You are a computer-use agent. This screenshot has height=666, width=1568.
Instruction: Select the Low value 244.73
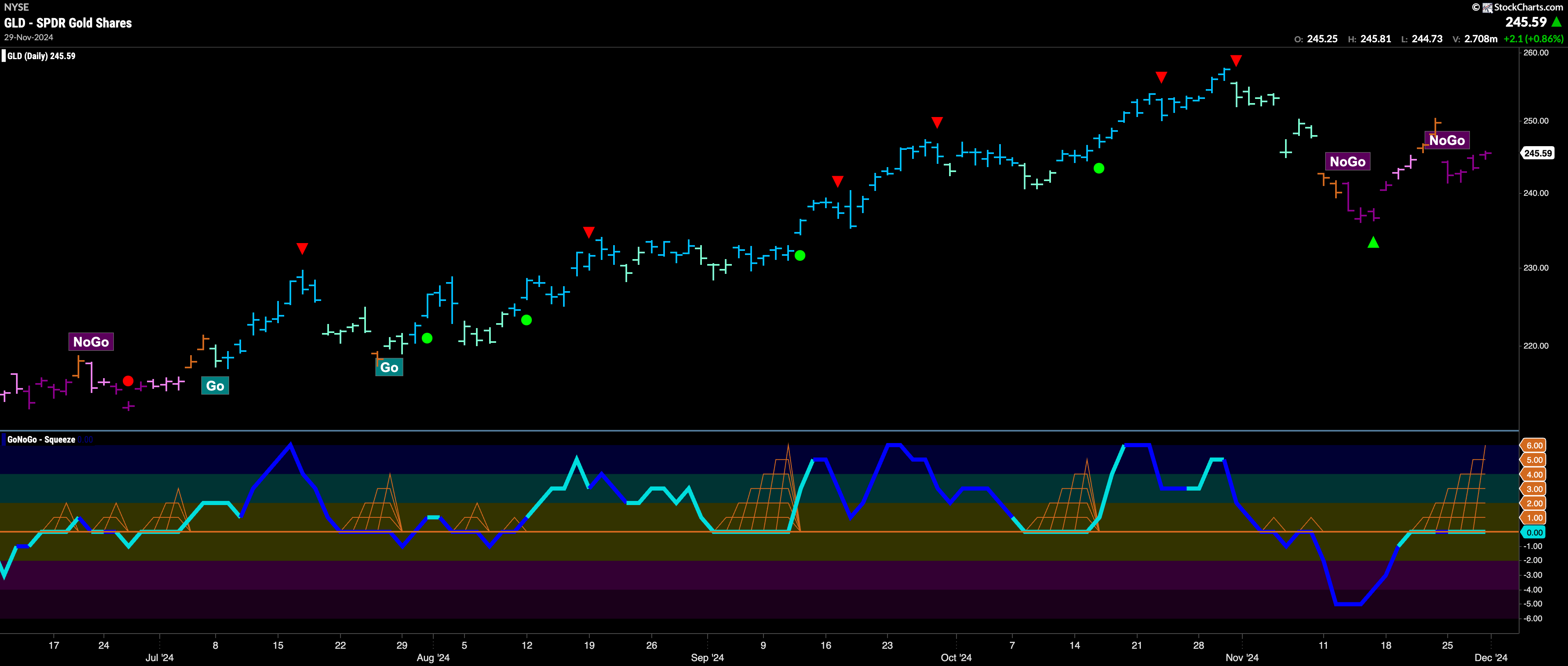pyautogui.click(x=1428, y=38)
